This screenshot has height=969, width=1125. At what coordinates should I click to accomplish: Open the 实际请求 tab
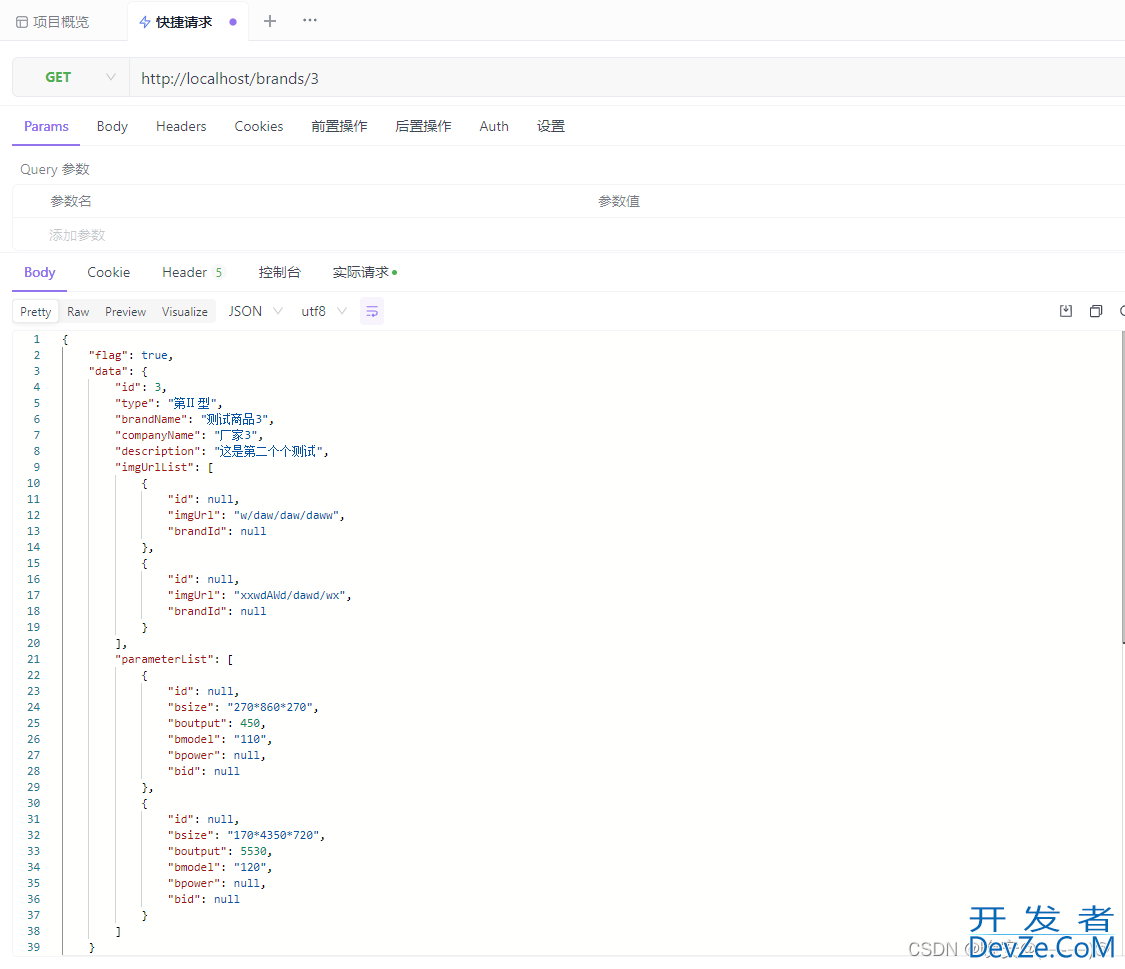click(364, 273)
